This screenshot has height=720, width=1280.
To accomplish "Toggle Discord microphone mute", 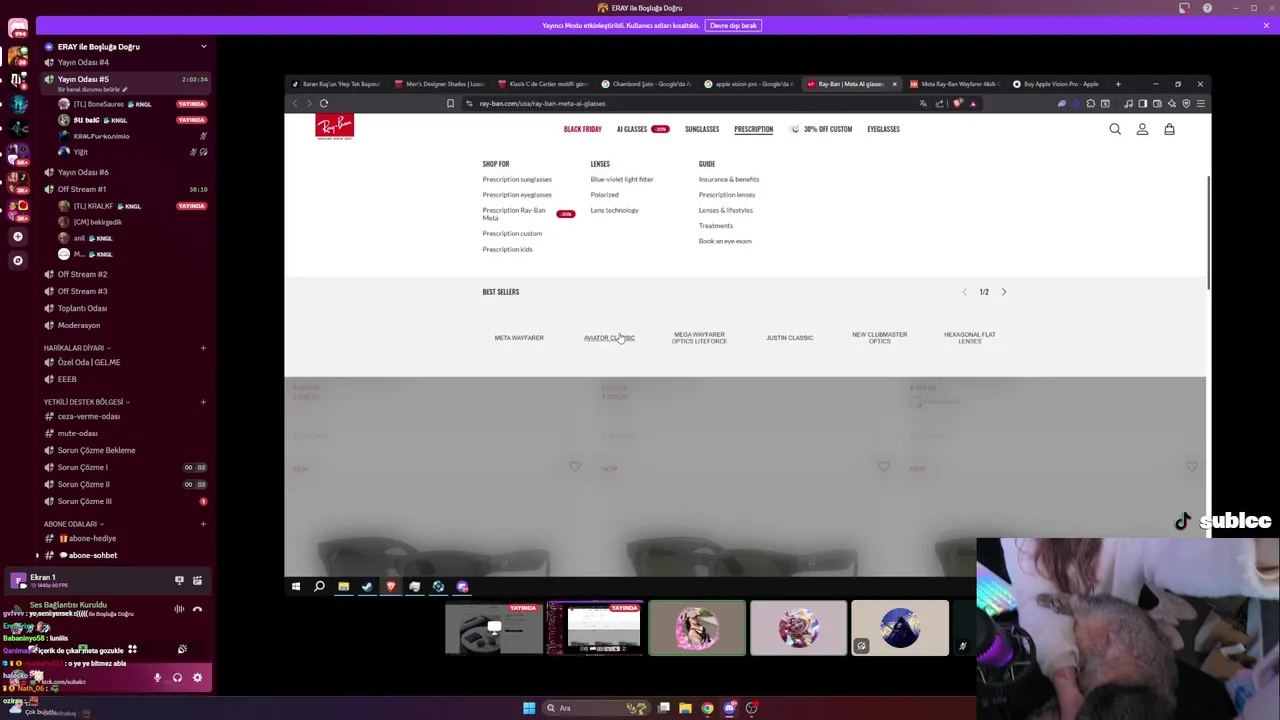I will coord(157,678).
